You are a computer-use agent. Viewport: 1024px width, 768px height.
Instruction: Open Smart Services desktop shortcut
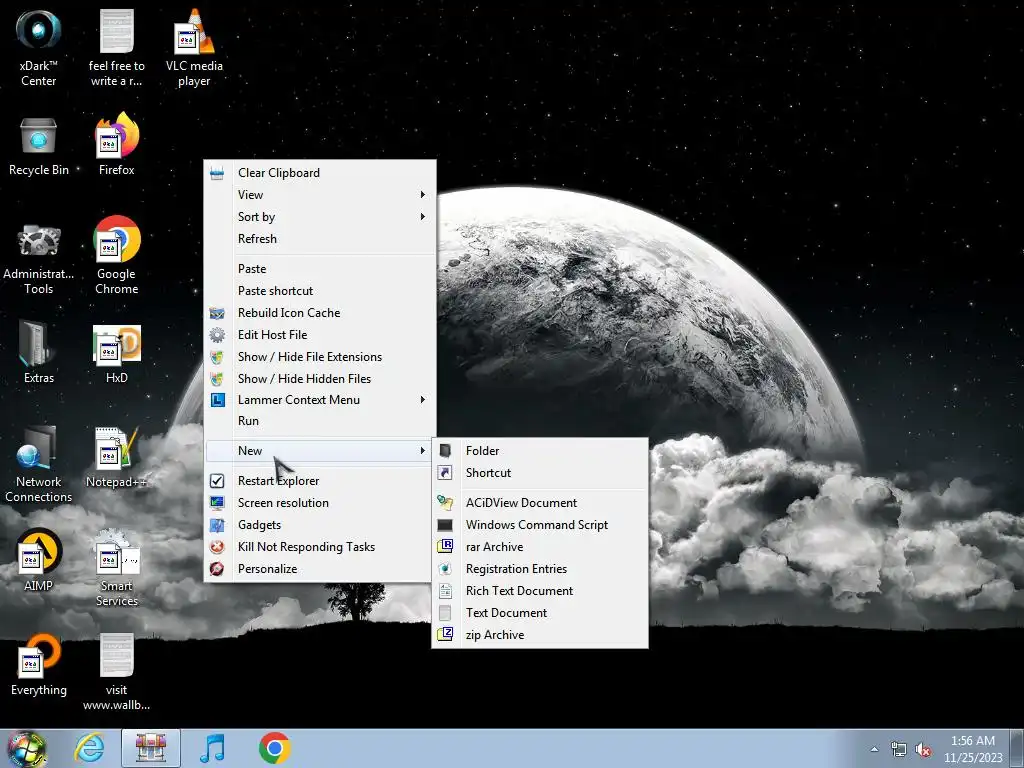(x=117, y=568)
